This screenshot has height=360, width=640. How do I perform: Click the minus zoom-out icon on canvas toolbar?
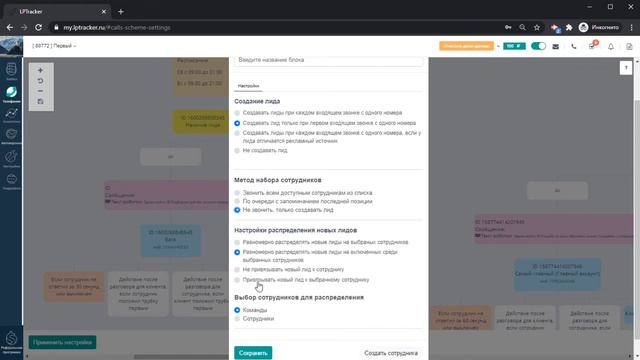tap(40, 91)
